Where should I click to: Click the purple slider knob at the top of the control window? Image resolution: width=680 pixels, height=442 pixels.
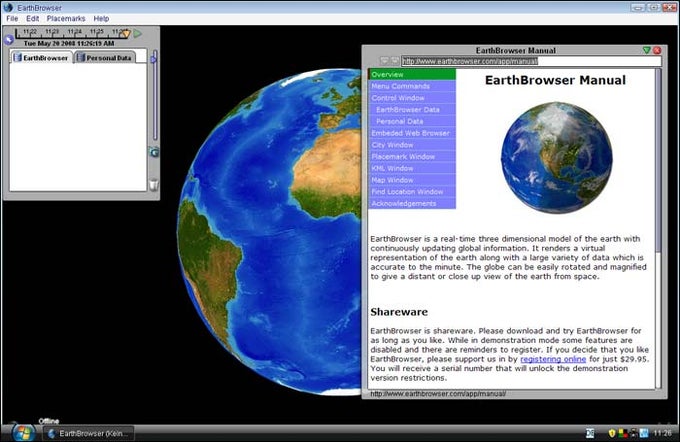(154, 58)
